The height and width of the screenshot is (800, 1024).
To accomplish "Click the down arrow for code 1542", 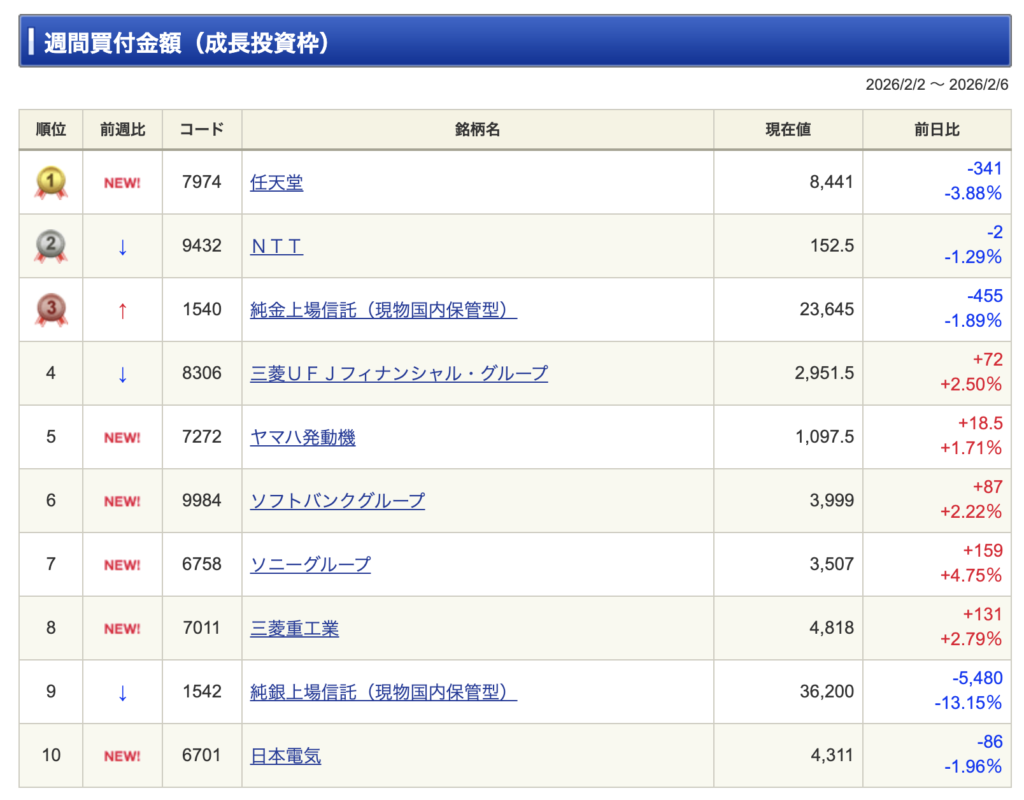I will tap(122, 692).
